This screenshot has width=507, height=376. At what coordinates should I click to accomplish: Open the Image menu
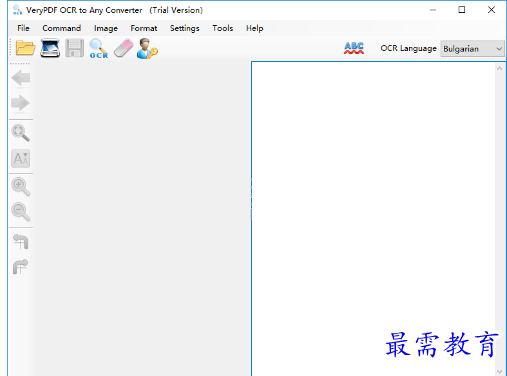106,28
